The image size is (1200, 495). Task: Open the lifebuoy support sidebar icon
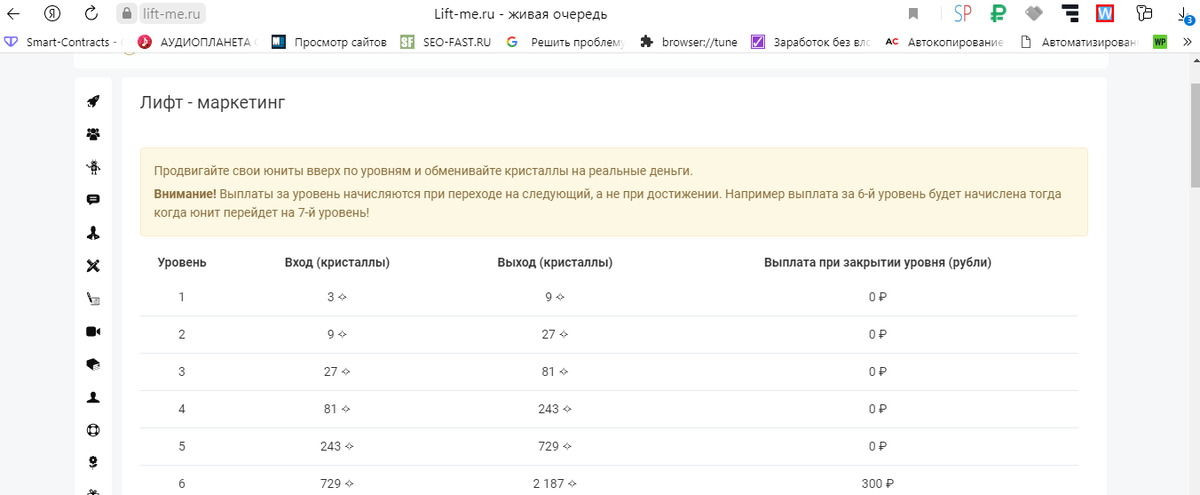93,430
